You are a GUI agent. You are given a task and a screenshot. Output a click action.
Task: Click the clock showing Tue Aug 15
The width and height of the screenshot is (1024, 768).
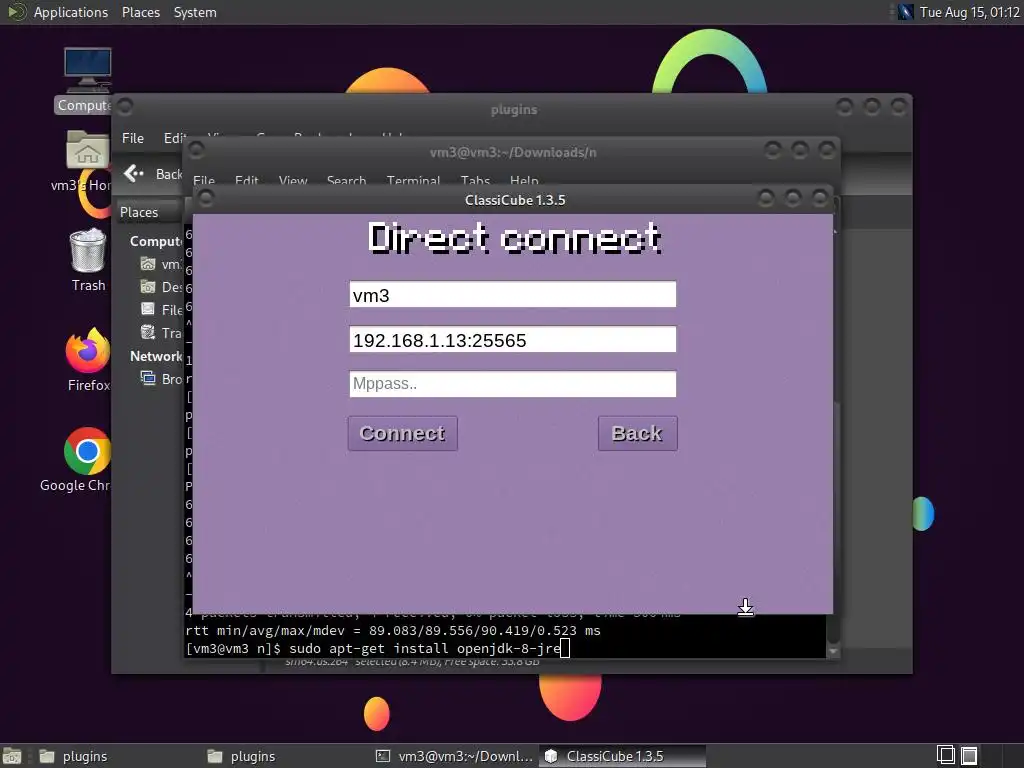pos(969,12)
